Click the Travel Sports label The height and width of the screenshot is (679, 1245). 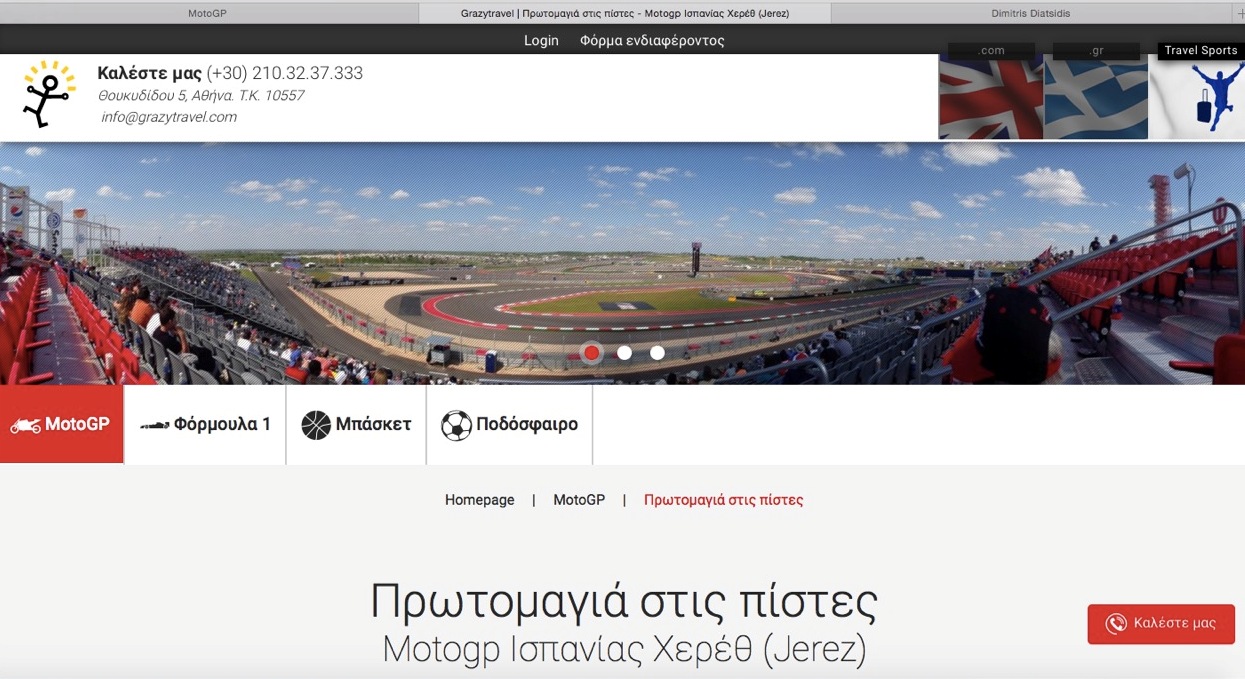point(1201,50)
